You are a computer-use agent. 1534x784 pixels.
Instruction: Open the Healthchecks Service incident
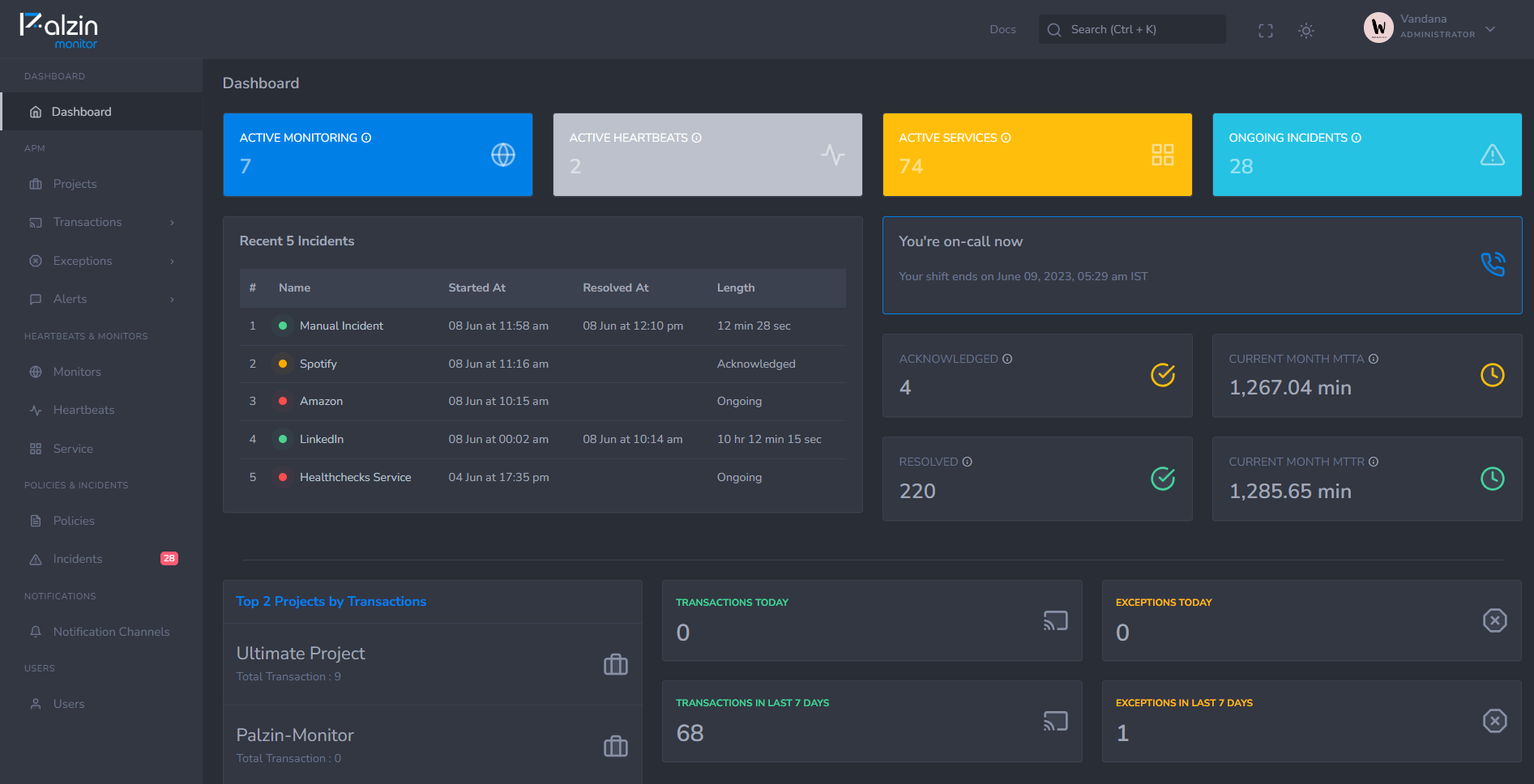[355, 477]
